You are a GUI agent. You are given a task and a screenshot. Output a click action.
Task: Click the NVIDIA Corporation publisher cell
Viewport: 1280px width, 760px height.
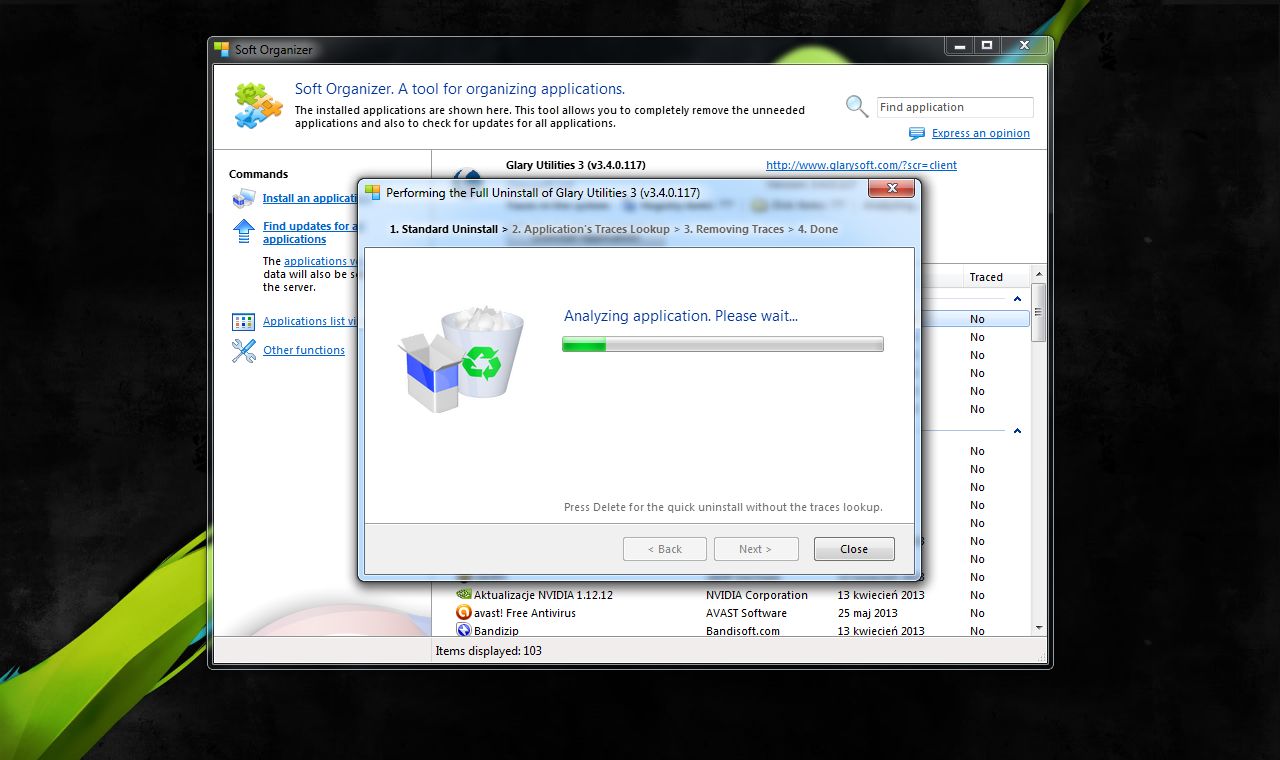(757, 595)
